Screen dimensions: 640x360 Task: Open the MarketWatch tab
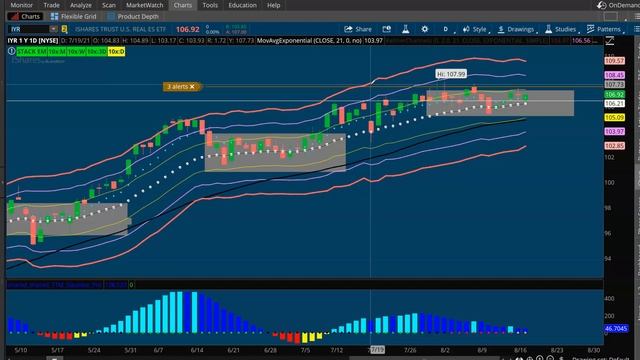(144, 5)
